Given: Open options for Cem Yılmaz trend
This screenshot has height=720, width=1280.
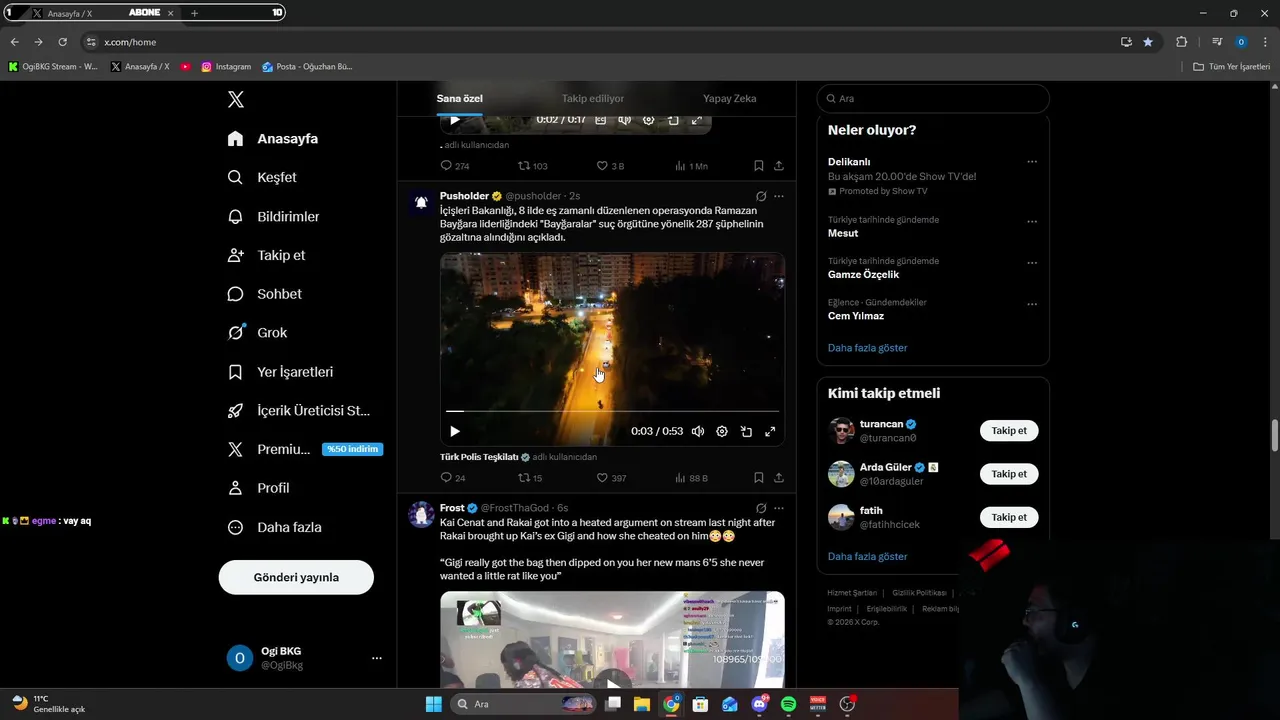Looking at the screenshot, I should (x=1032, y=304).
